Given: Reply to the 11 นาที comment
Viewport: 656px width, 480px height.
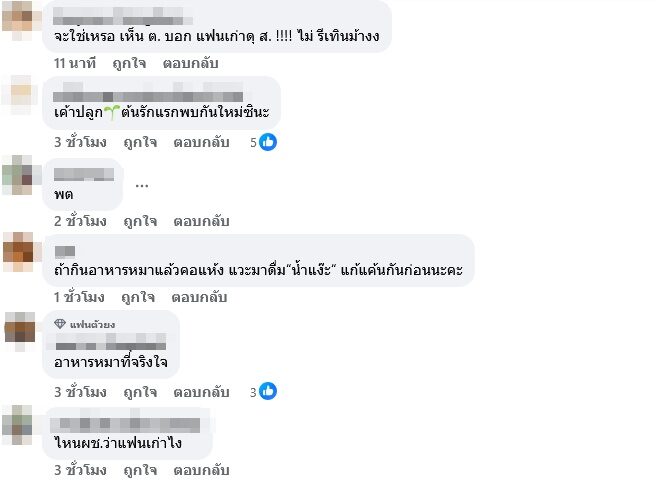Looking at the screenshot, I should tap(190, 64).
